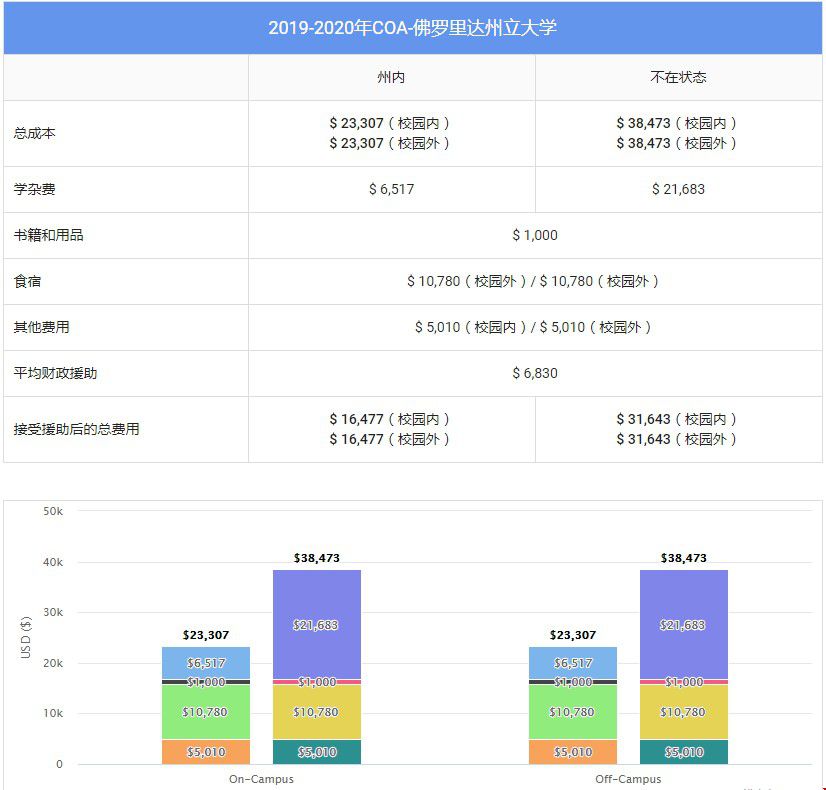
Task: Click Off-Campus light blue $6,517 bar segment
Action: pos(573,663)
